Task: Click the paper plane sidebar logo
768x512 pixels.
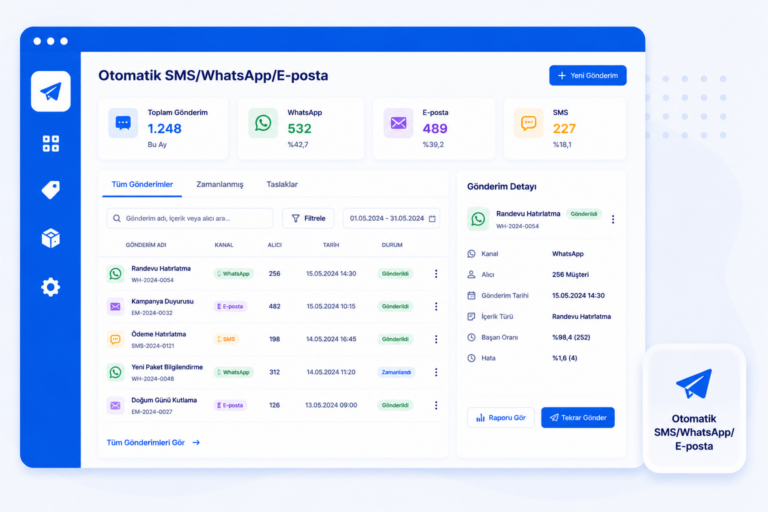Action: (x=50, y=92)
